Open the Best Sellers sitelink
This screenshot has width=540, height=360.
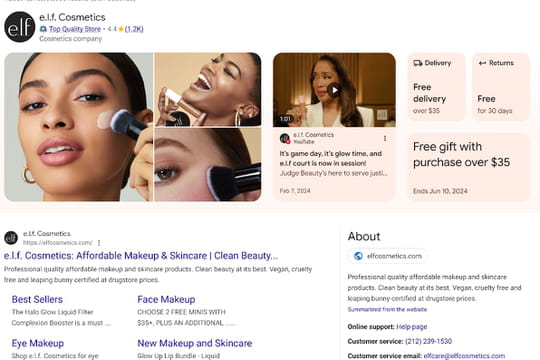(x=37, y=299)
